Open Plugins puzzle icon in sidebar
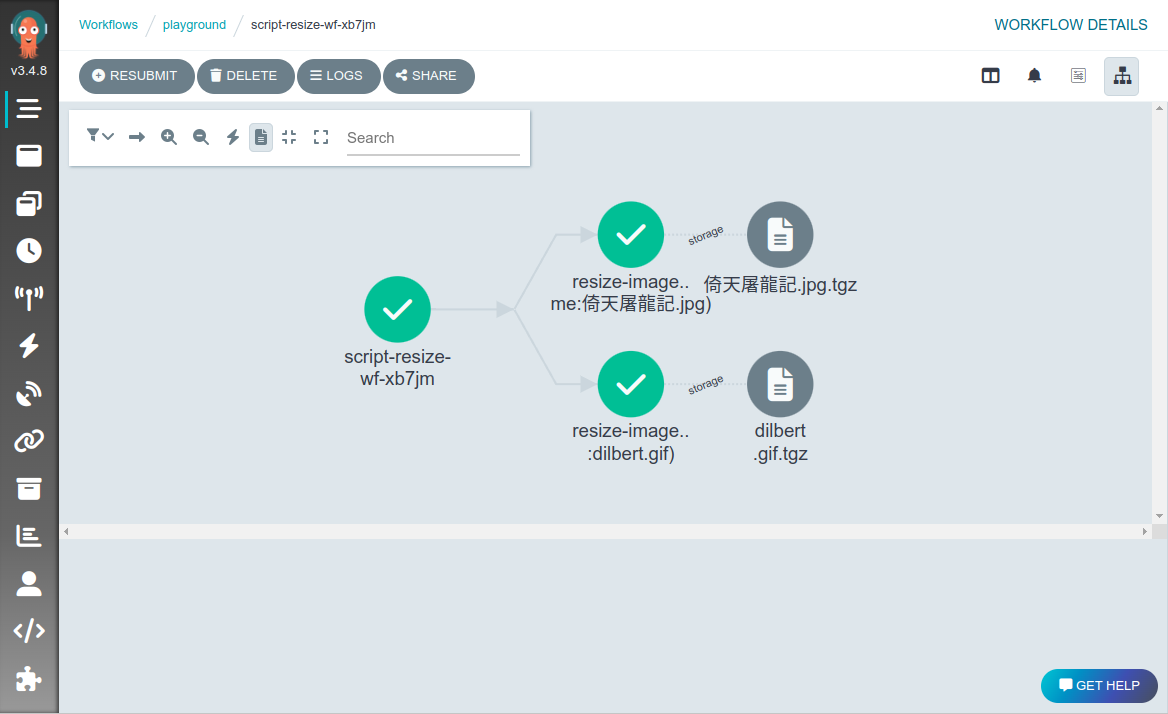 point(29,679)
